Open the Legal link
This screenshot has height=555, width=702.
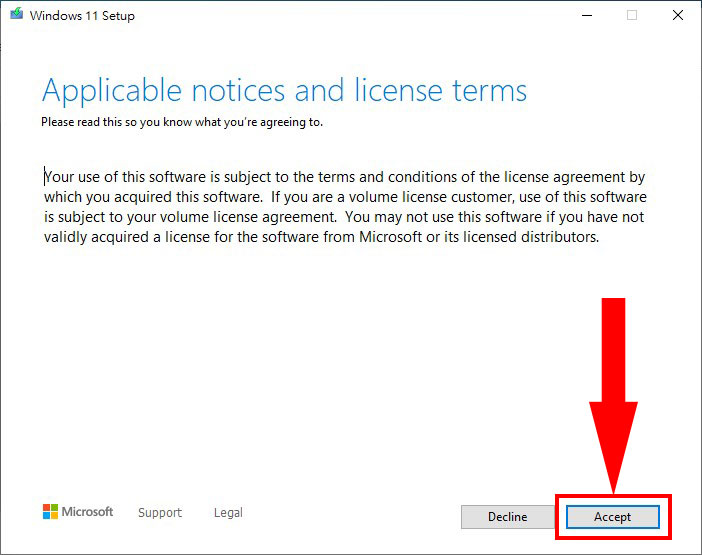click(228, 512)
